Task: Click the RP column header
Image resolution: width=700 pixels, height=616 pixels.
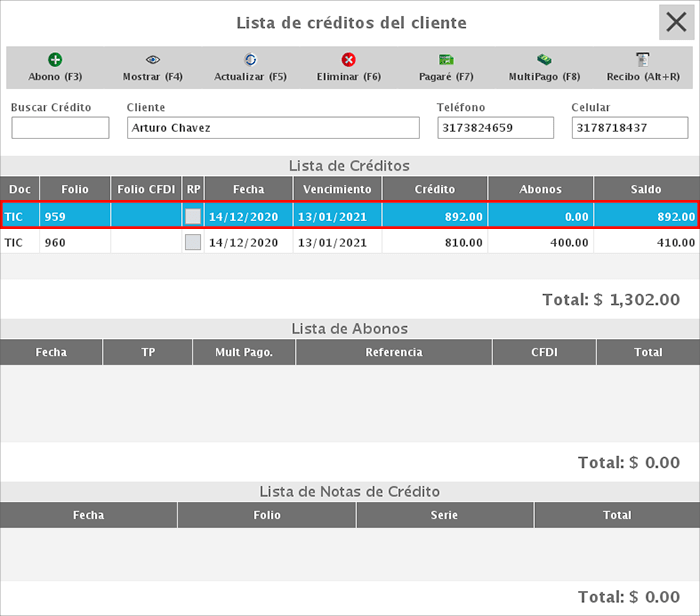Action: (x=193, y=189)
